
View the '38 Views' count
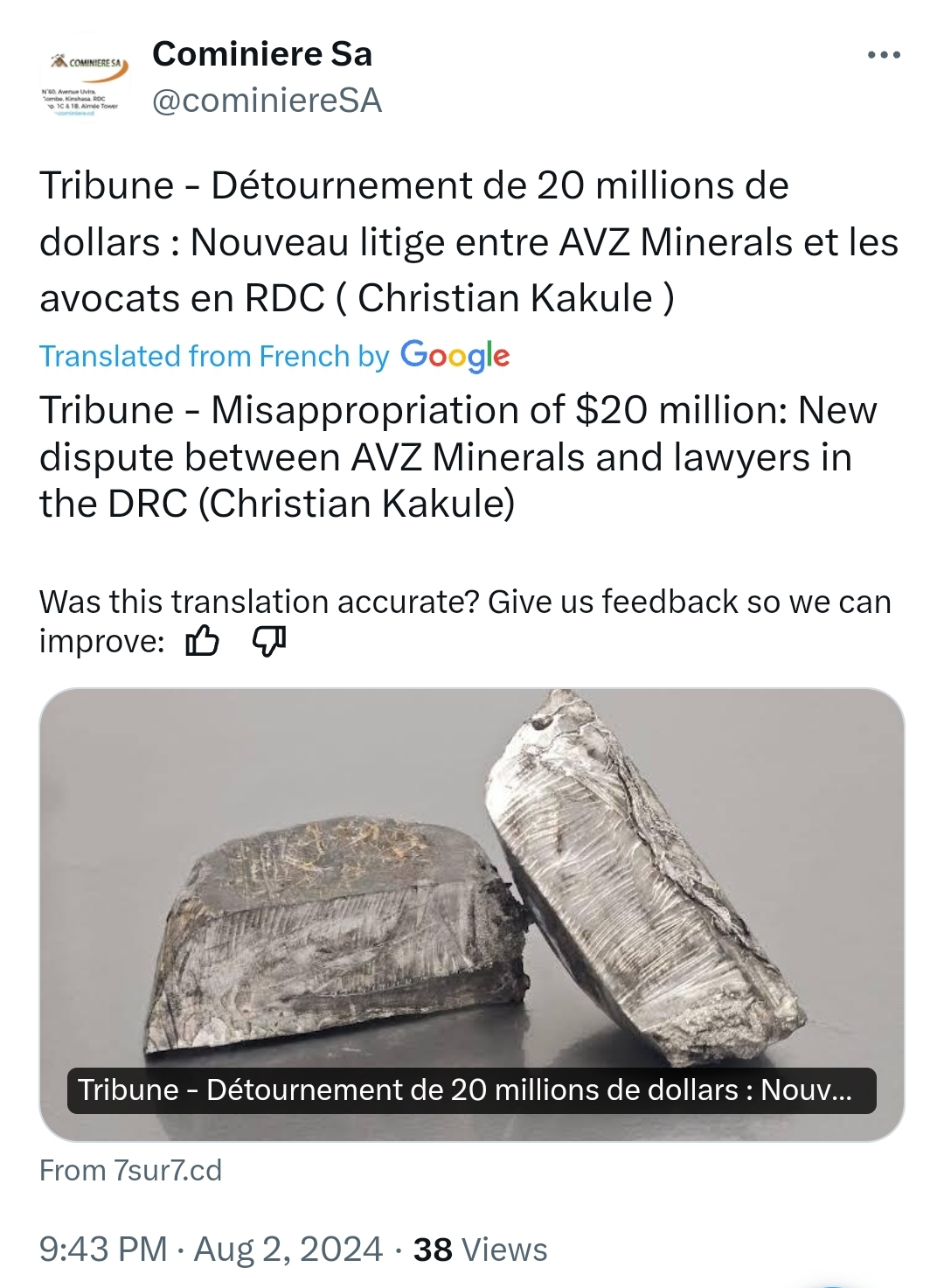pyautogui.click(x=480, y=1250)
